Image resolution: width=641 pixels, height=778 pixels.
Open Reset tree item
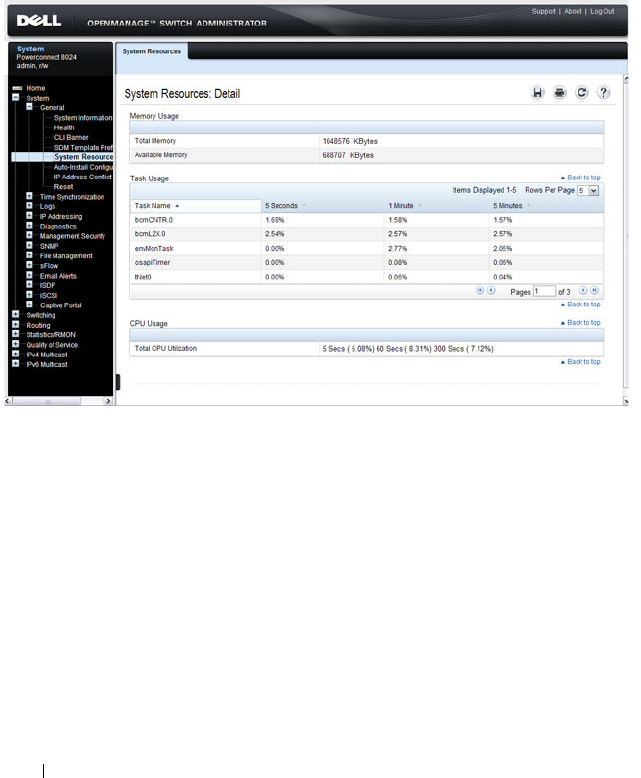pyautogui.click(x=64, y=187)
